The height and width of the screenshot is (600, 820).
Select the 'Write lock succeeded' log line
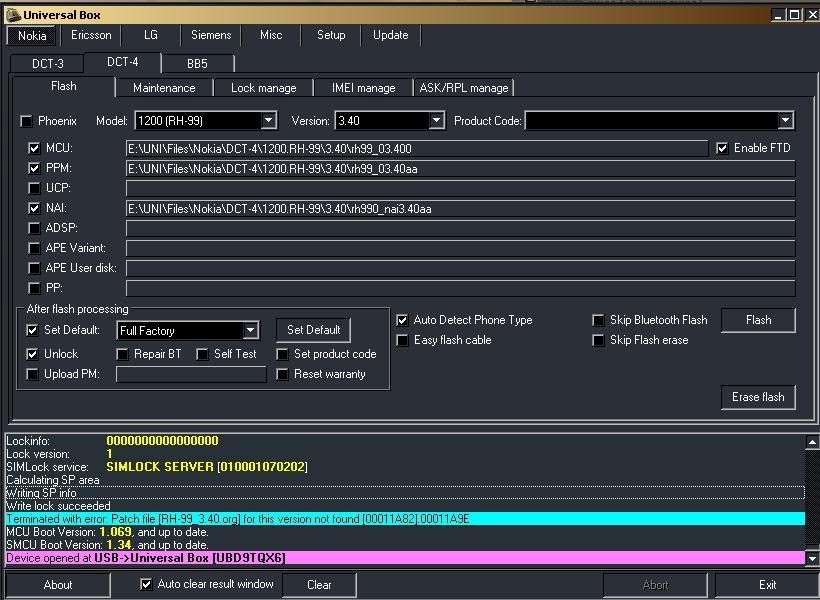(x=405, y=506)
